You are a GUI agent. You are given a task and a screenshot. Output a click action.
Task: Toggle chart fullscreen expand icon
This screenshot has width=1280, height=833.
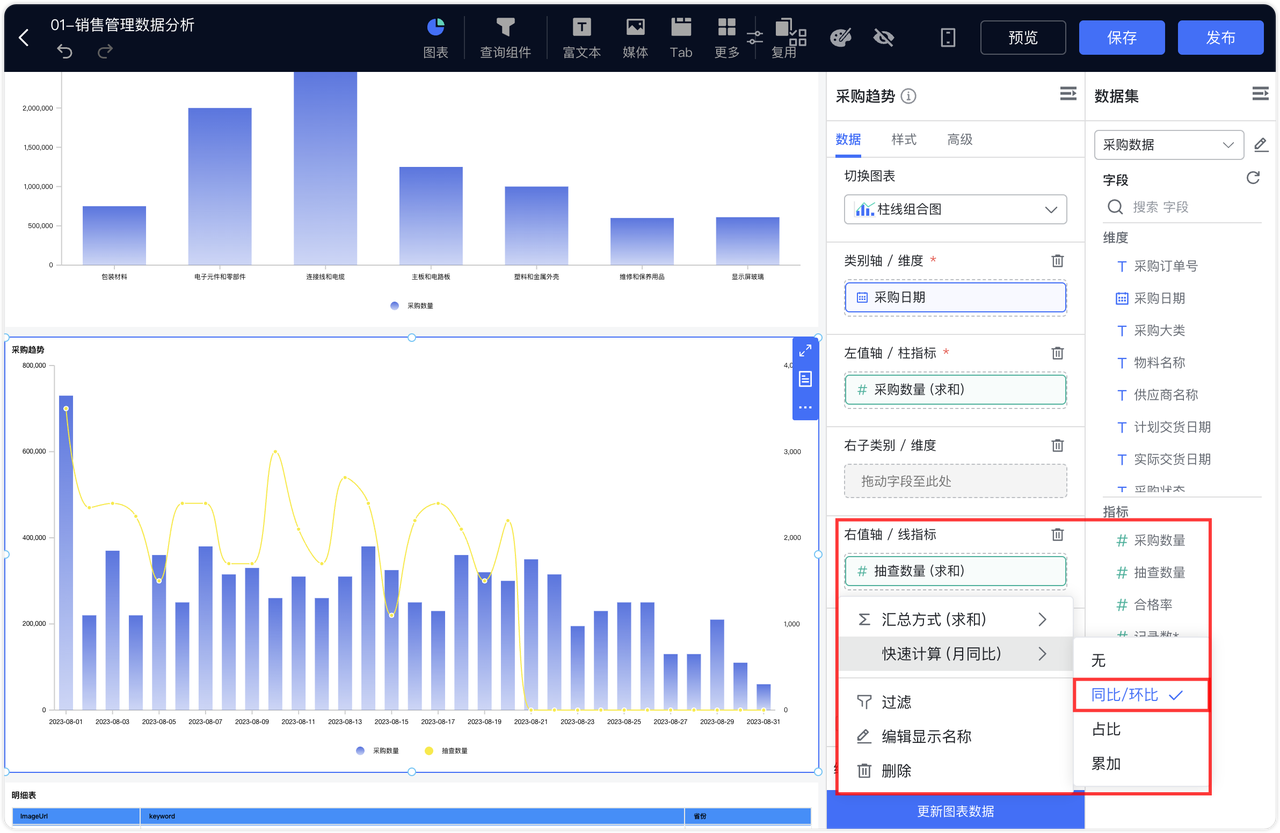[x=804, y=351]
